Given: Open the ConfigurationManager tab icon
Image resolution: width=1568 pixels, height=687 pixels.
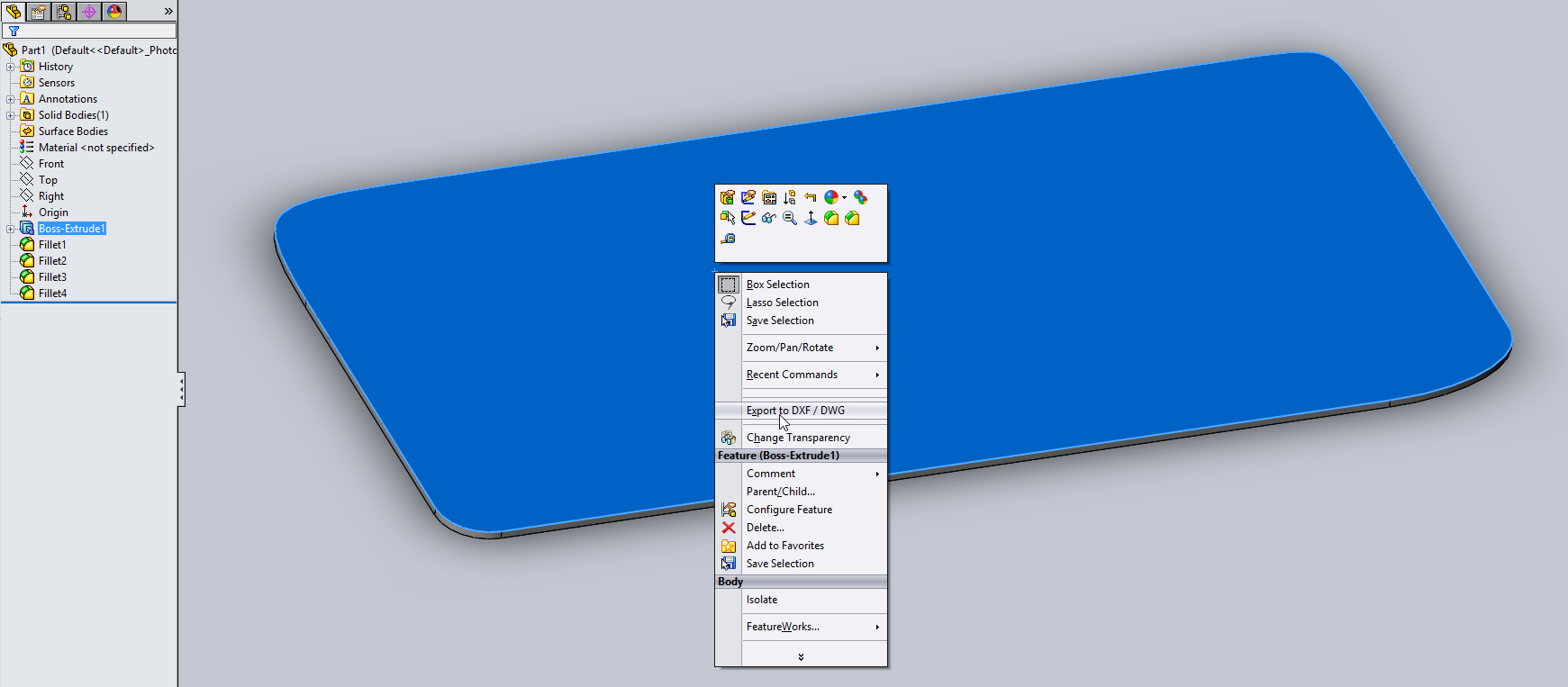Looking at the screenshot, I should point(64,12).
